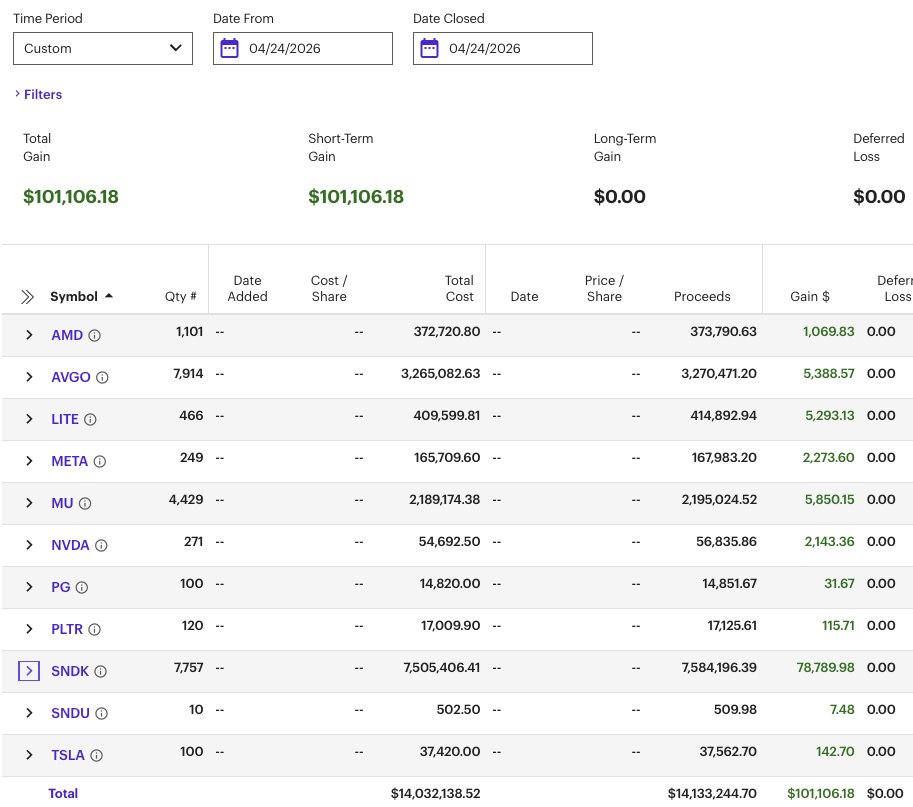
Task: Expand the TSLA row
Action: pos(29,755)
